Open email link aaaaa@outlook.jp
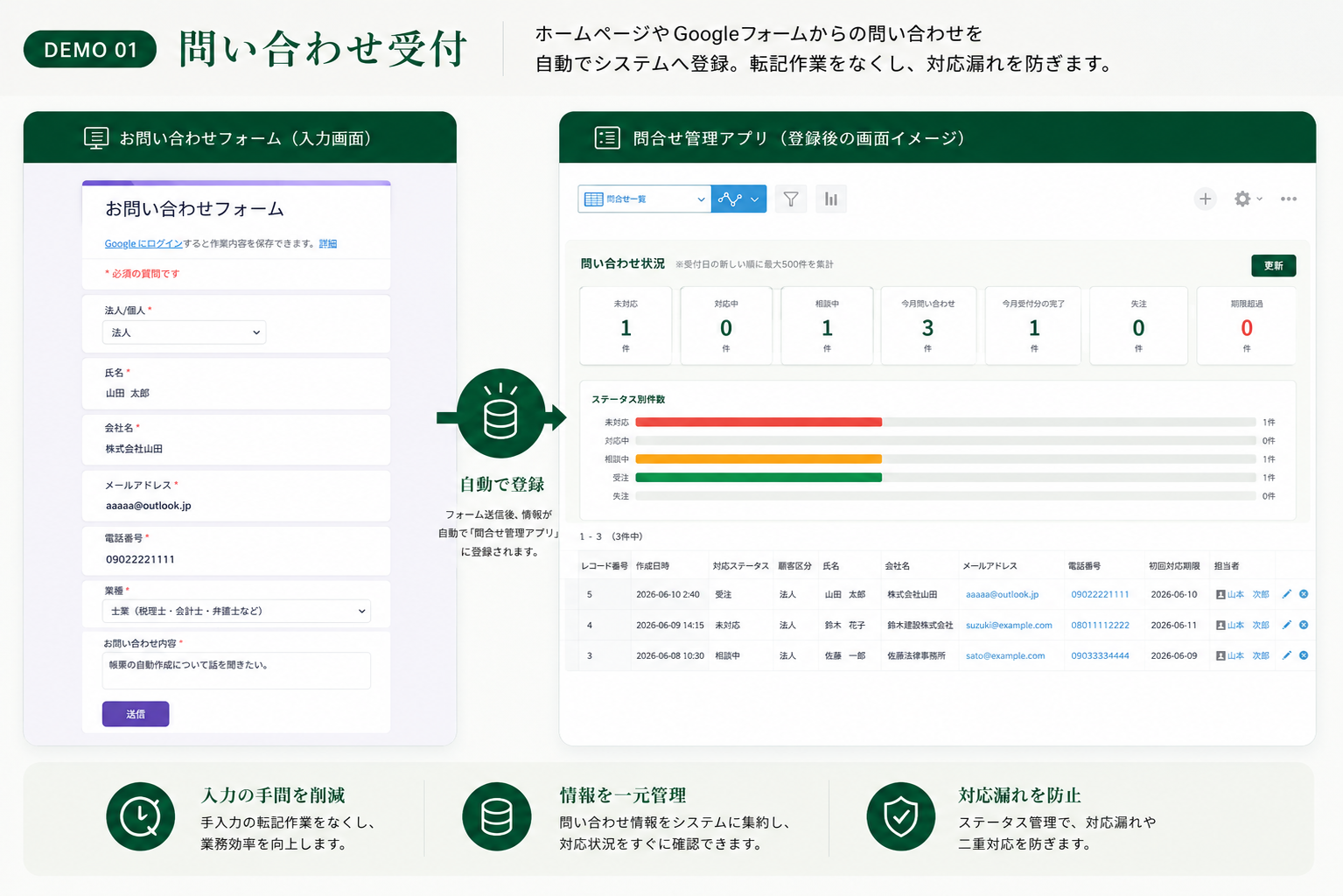This screenshot has height=896, width=1343. pyautogui.click(x=1002, y=594)
